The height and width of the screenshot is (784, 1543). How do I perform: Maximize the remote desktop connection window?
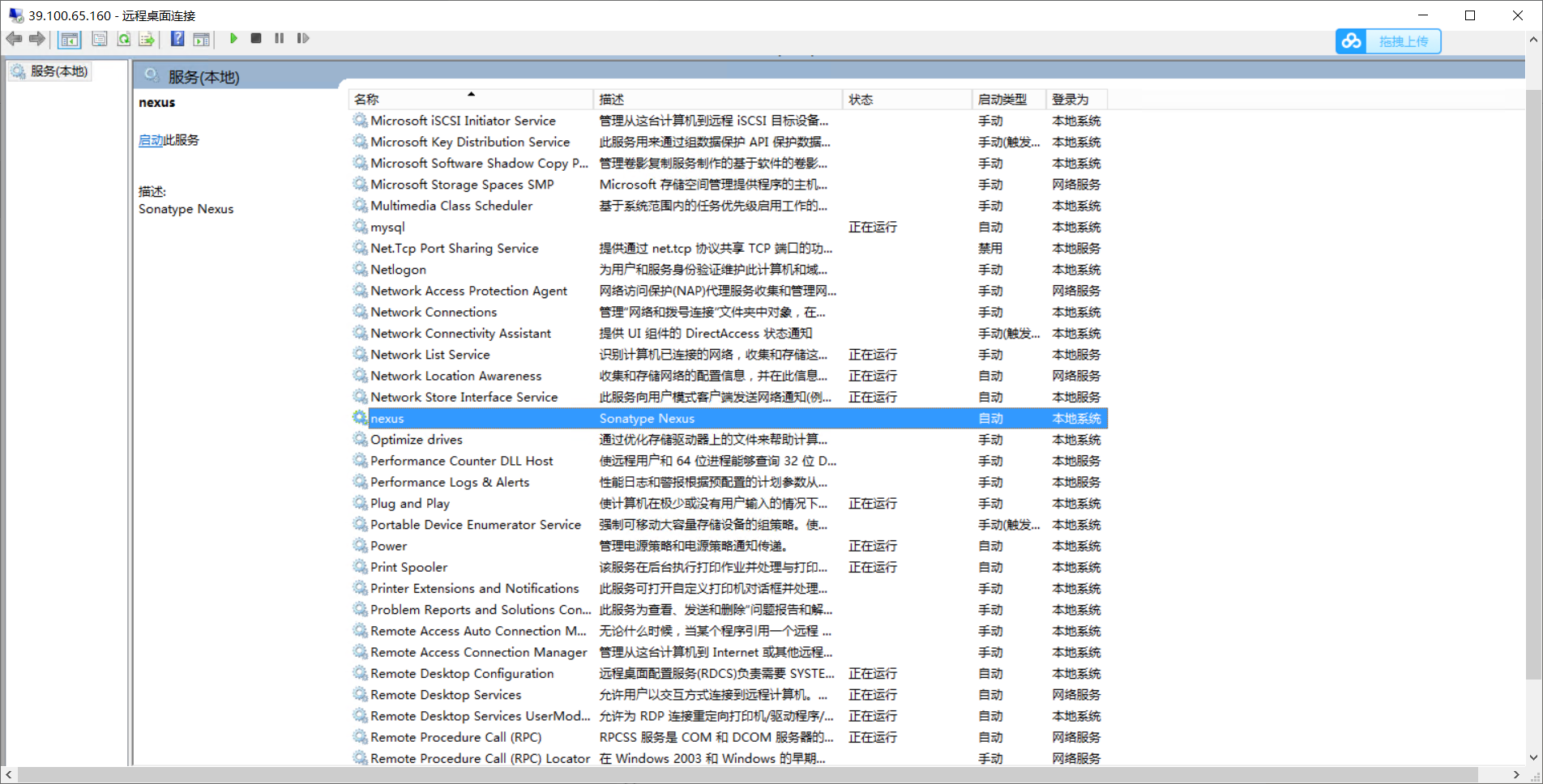click(x=1470, y=15)
